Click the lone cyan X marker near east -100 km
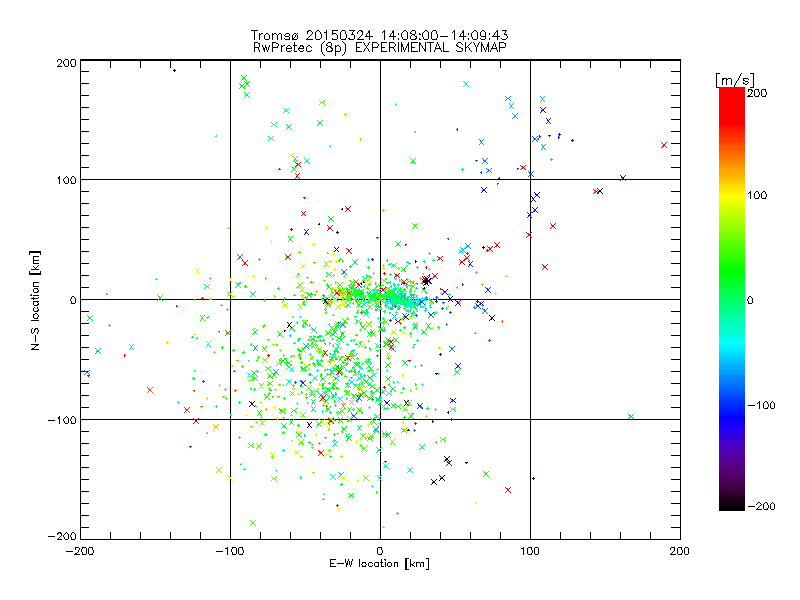 tap(631, 417)
